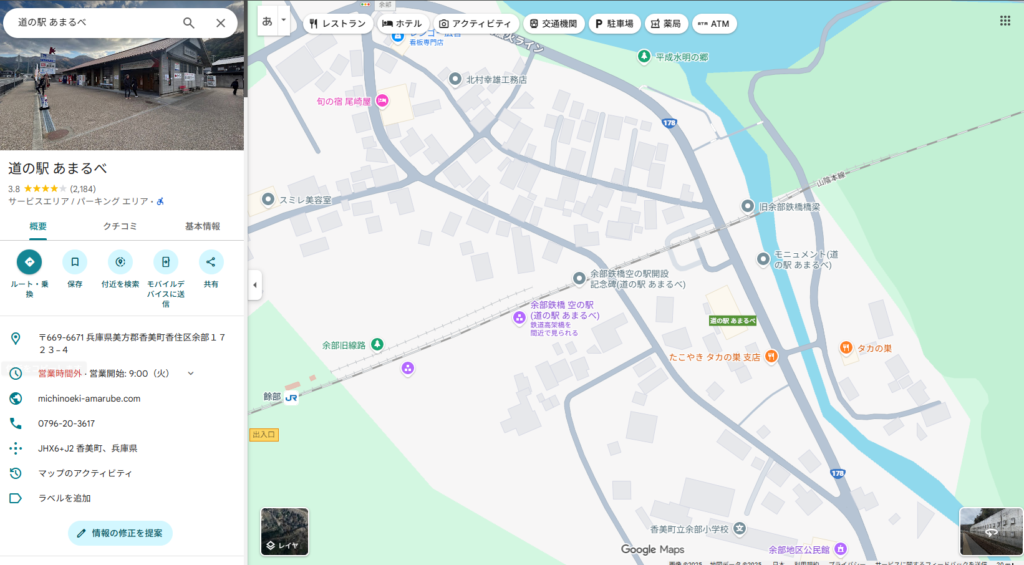The image size is (1024, 565).
Task: Open the Google apps grid icon
Action: (1005, 21)
